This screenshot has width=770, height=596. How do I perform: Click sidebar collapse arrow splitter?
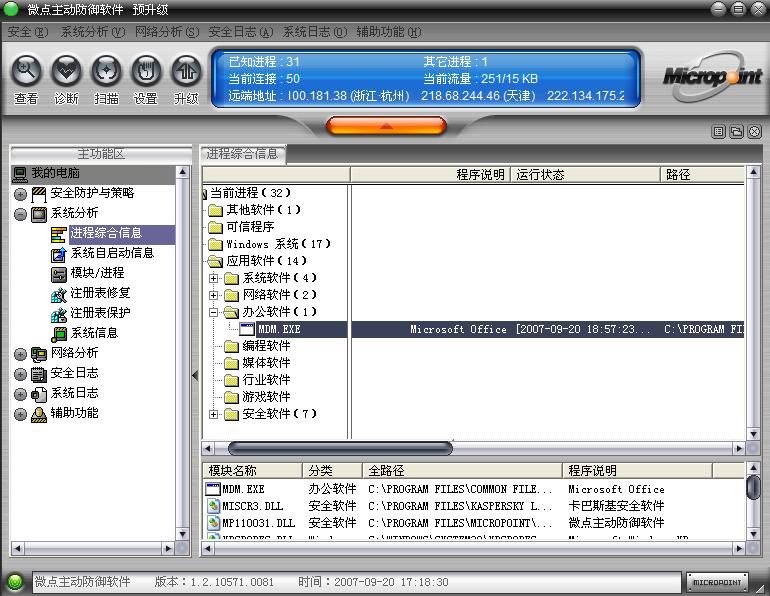195,376
